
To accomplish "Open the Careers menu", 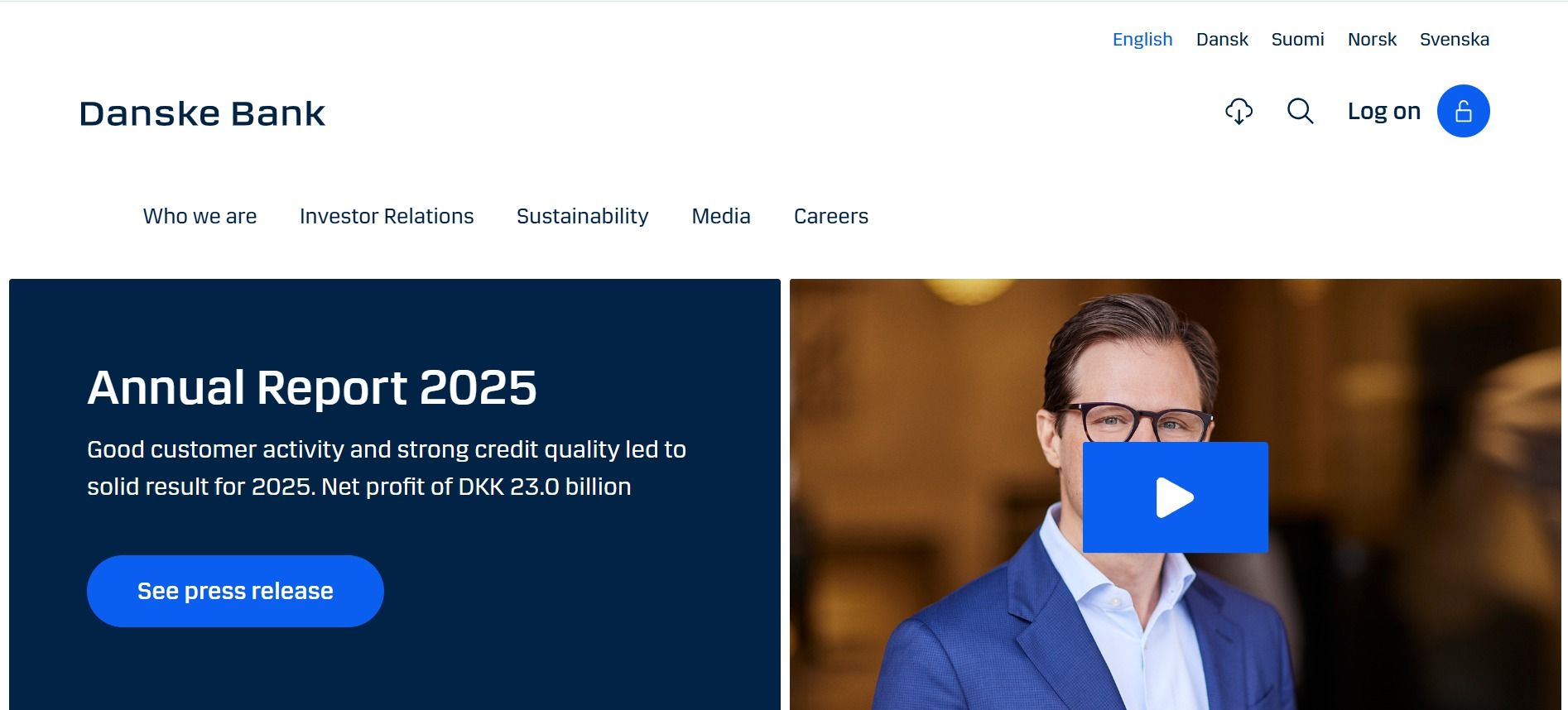I will point(830,216).
